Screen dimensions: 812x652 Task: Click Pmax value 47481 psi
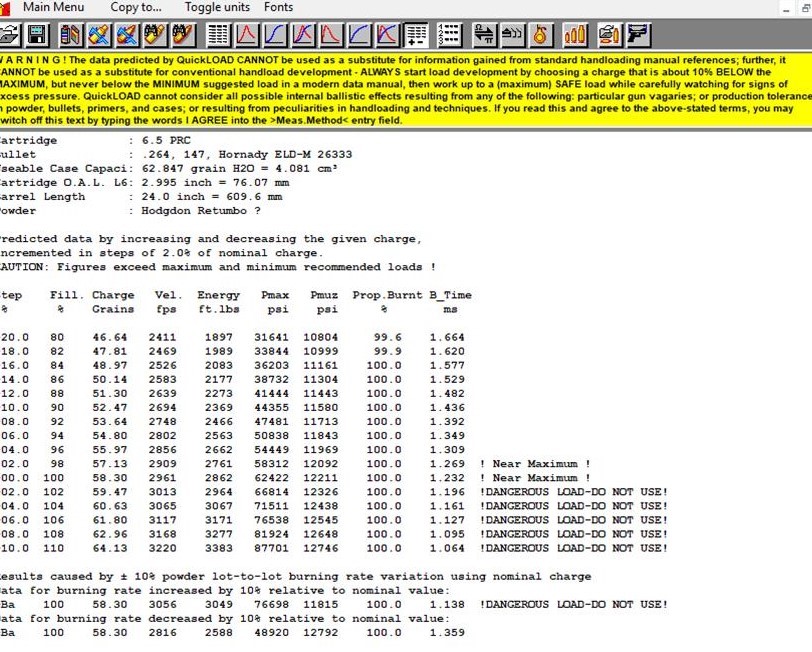tap(271, 422)
